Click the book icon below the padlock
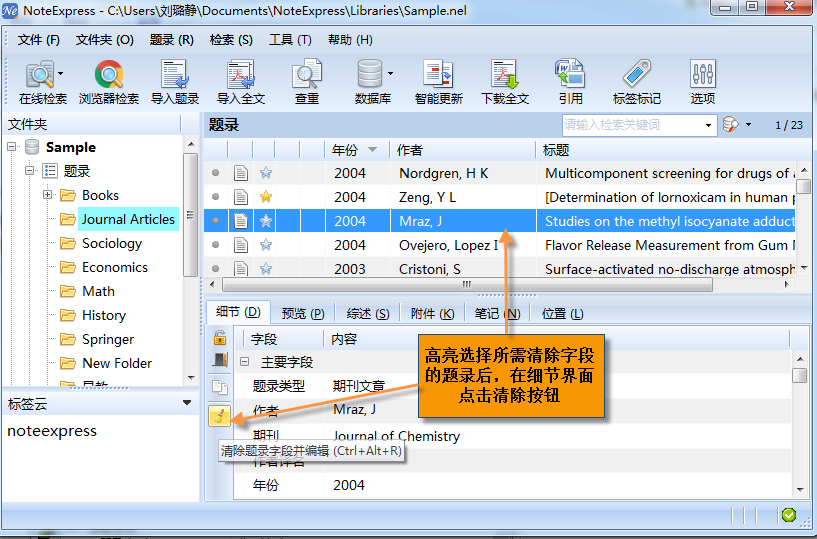Screen dimensions: 817x539 [x=220, y=360]
